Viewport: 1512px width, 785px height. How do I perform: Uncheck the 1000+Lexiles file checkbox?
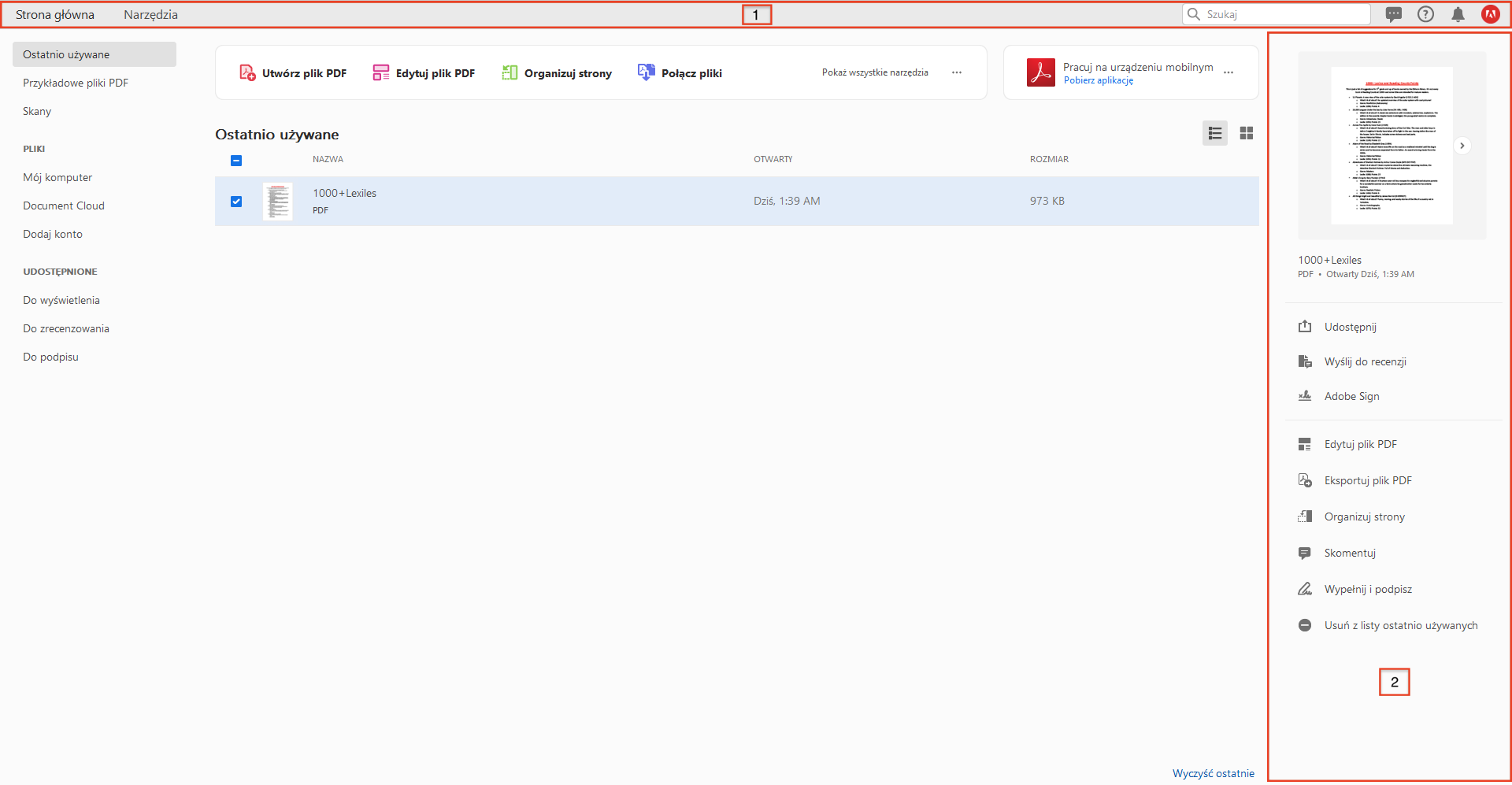(236, 202)
